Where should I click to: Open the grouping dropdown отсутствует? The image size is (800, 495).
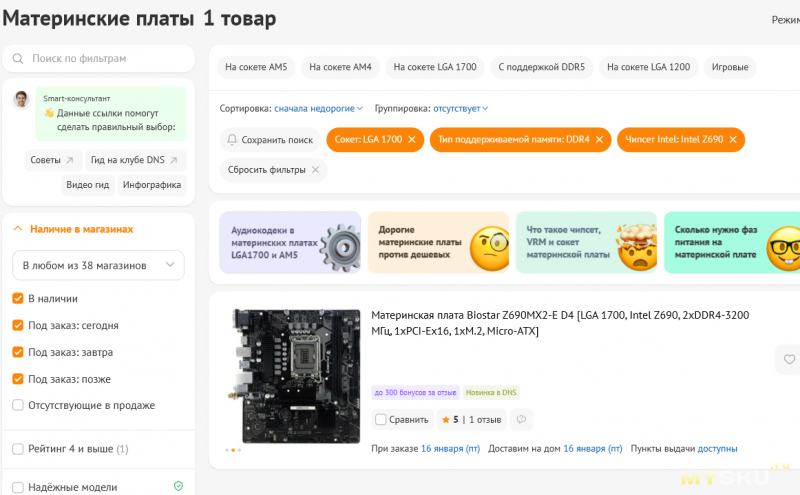coord(460,108)
